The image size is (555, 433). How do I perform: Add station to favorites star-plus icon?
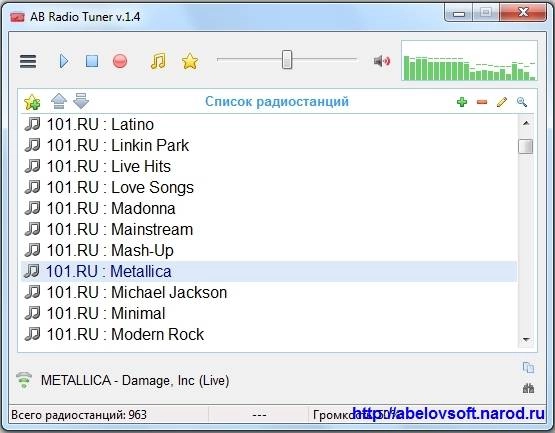click(x=32, y=102)
